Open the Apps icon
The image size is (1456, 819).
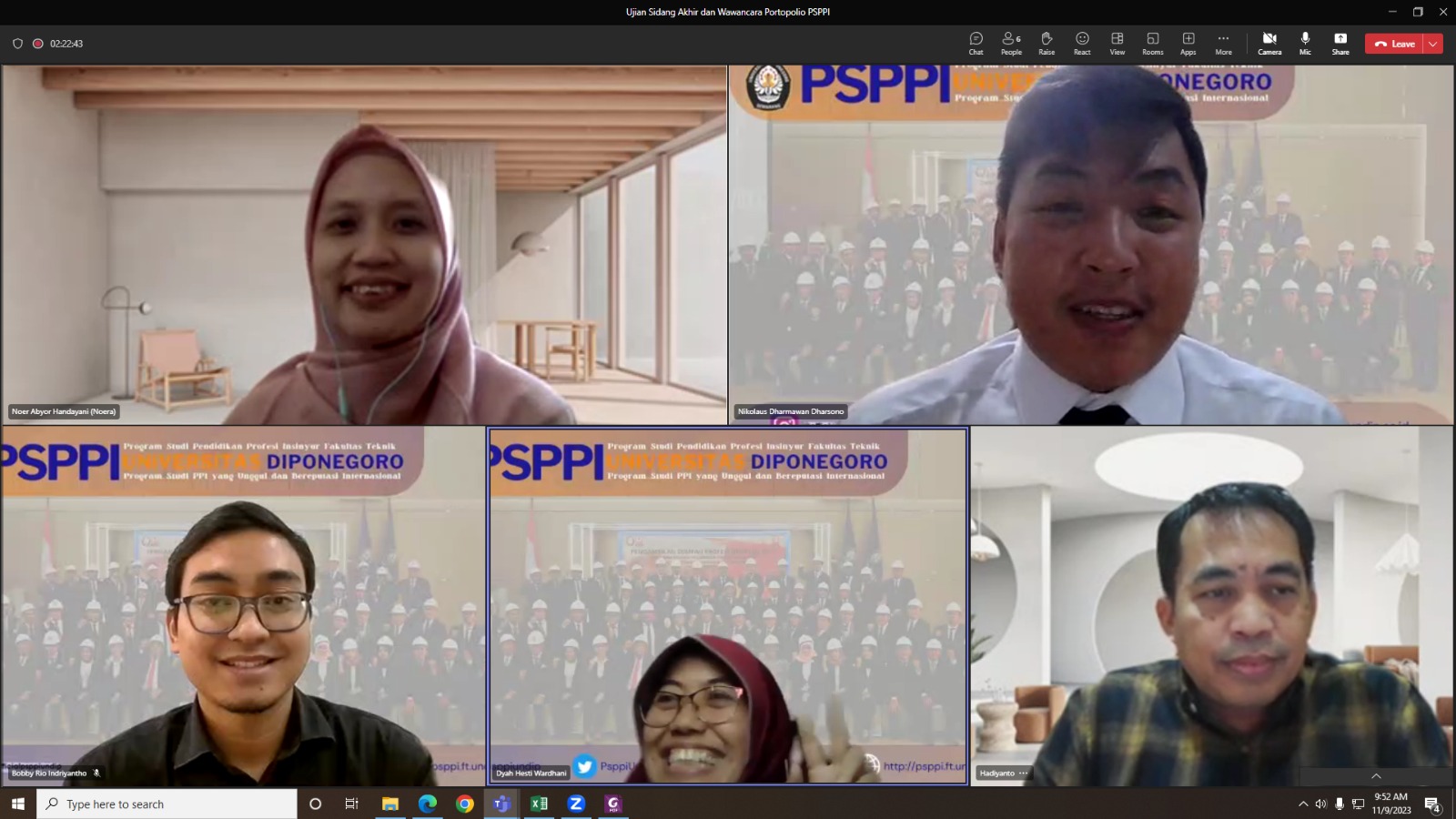1188,43
